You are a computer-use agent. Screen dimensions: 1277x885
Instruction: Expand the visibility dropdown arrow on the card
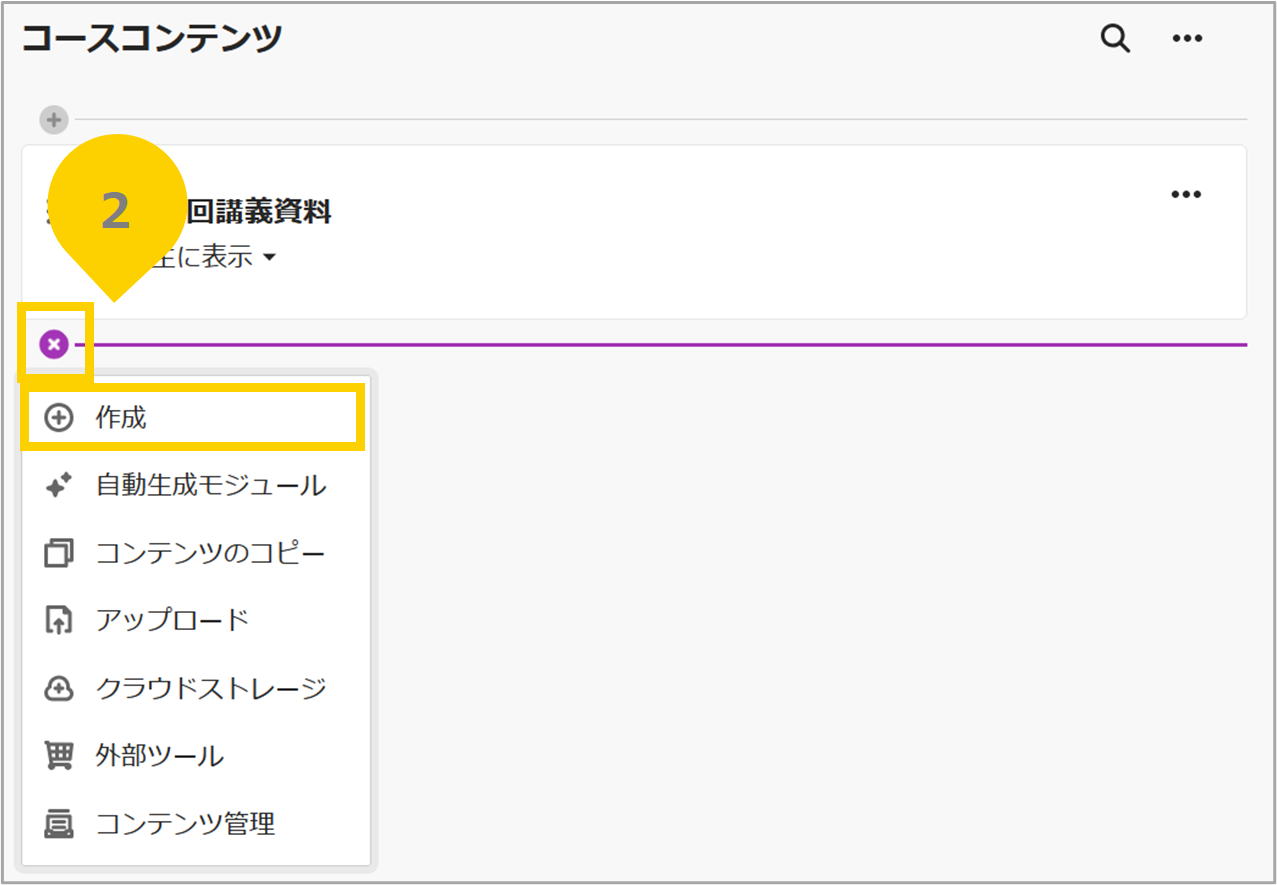point(269,258)
